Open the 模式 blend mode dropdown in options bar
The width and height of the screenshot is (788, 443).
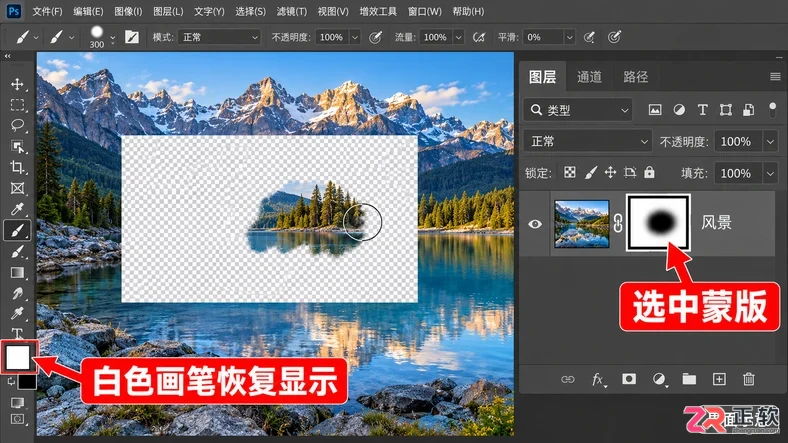point(219,37)
